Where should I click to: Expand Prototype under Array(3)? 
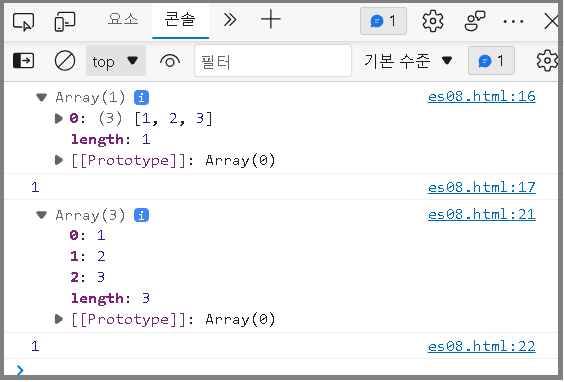[58, 319]
